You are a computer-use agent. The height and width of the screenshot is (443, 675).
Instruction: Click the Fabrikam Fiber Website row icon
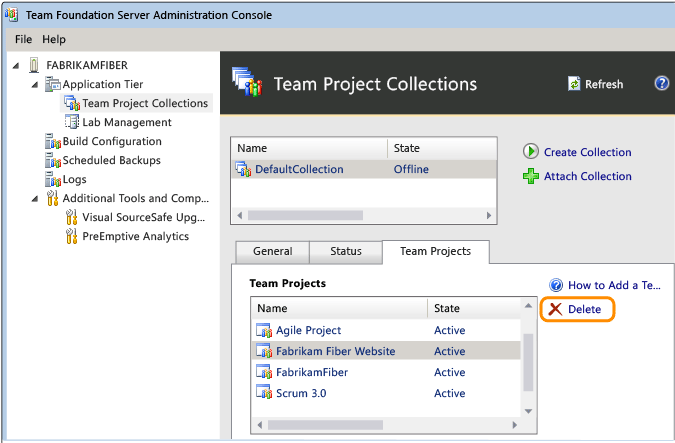click(x=264, y=351)
